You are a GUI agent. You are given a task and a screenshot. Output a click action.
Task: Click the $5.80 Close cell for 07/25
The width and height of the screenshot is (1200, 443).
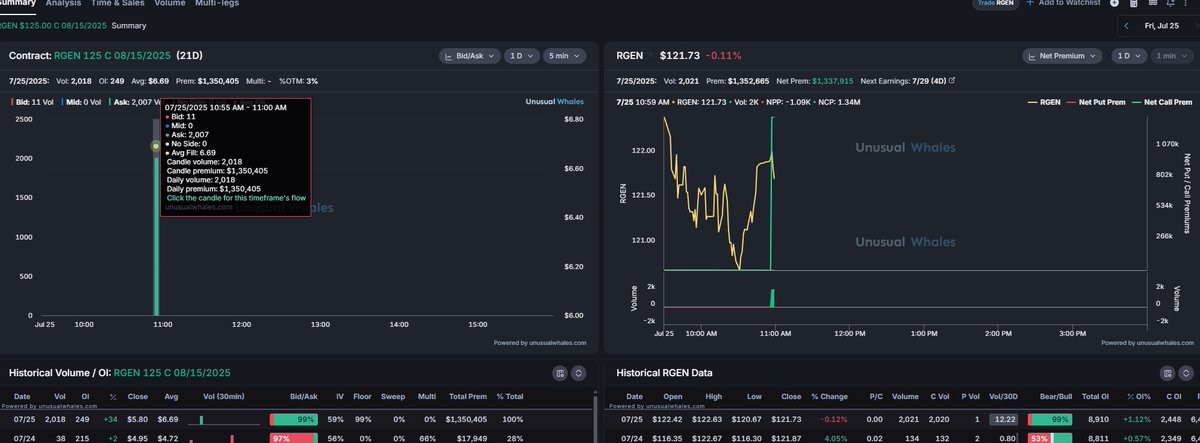click(138, 419)
